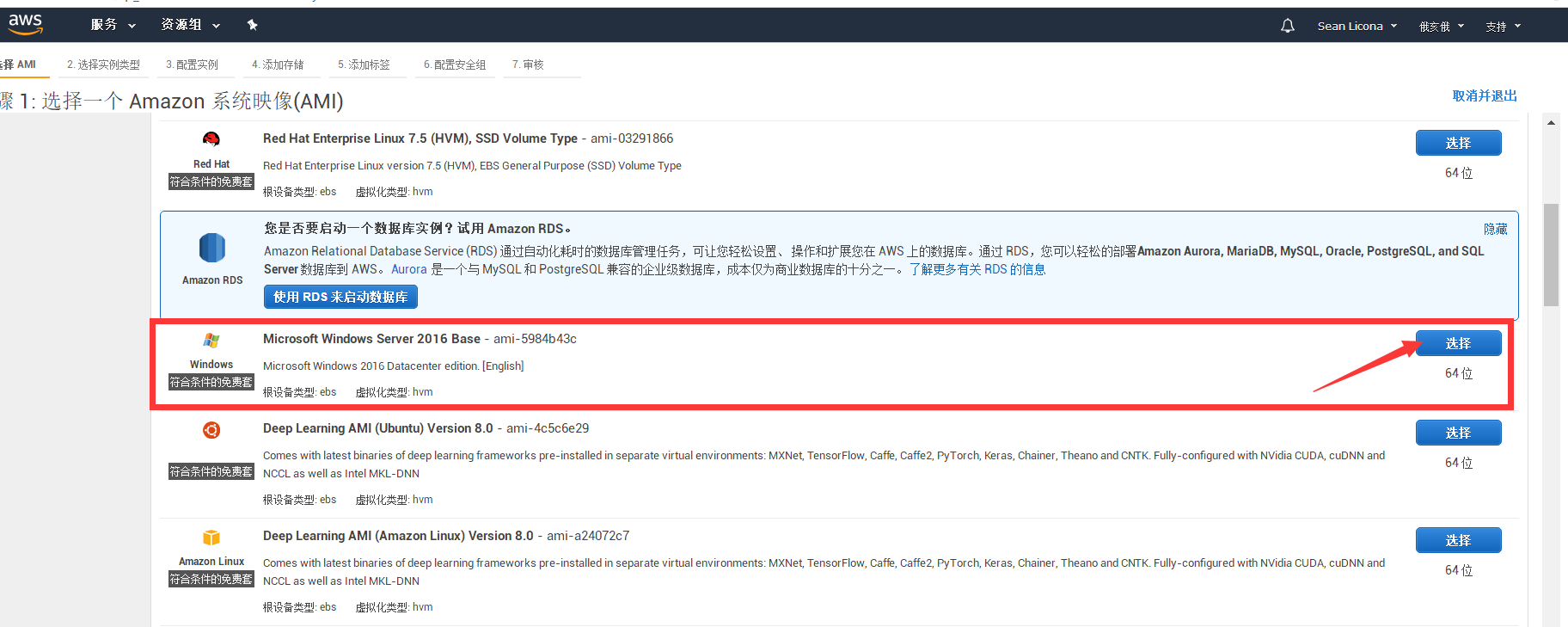Go to step 6 配置安全组 tab
Screen dimensions: 1568x627
coord(455,65)
